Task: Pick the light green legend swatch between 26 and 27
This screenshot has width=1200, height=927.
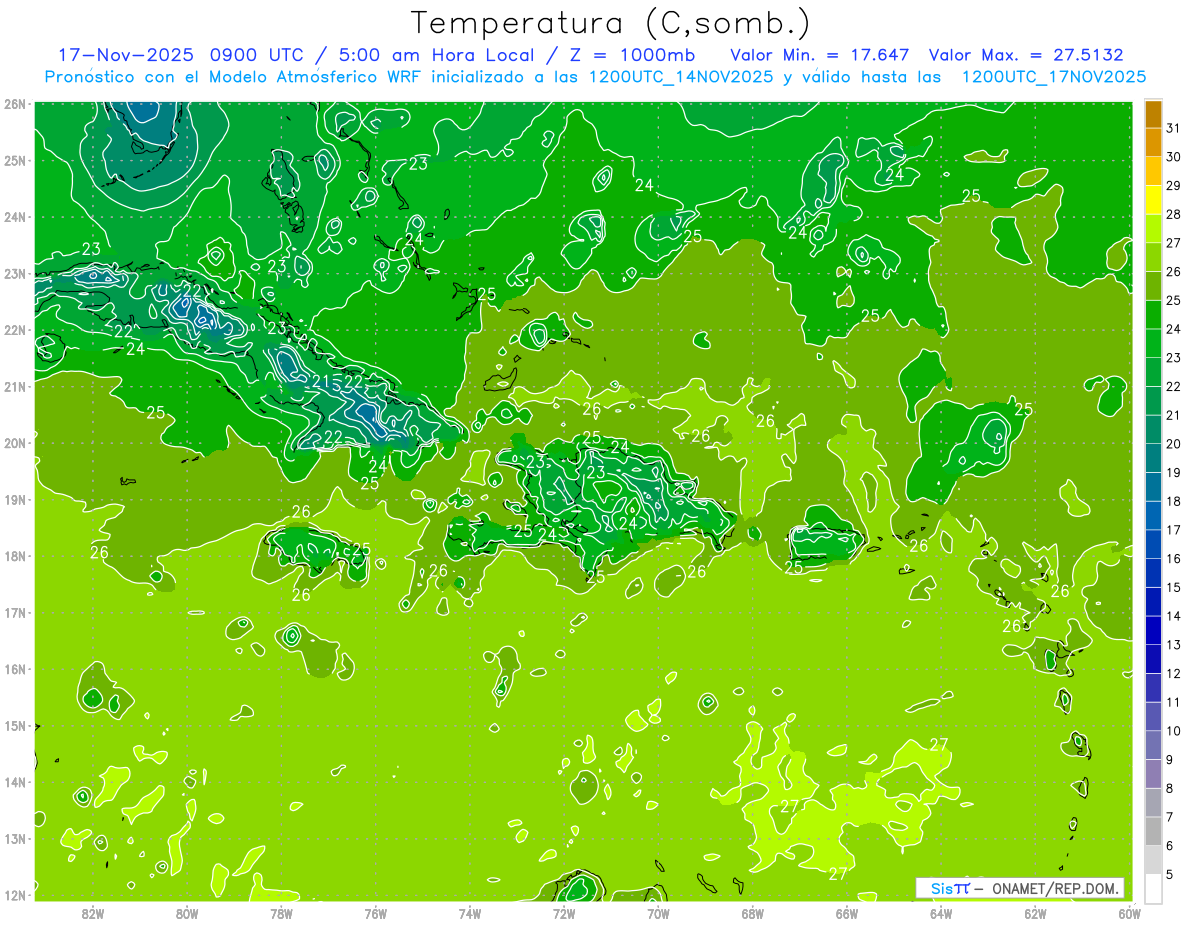Action: (1153, 257)
